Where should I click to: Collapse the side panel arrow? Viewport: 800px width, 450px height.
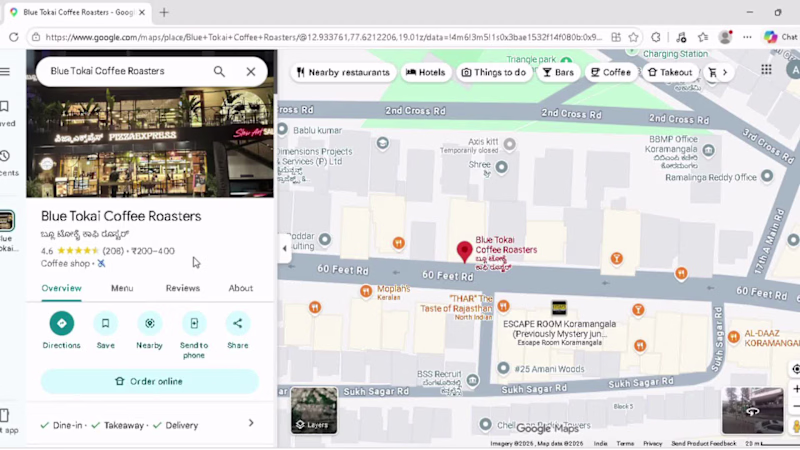(284, 248)
